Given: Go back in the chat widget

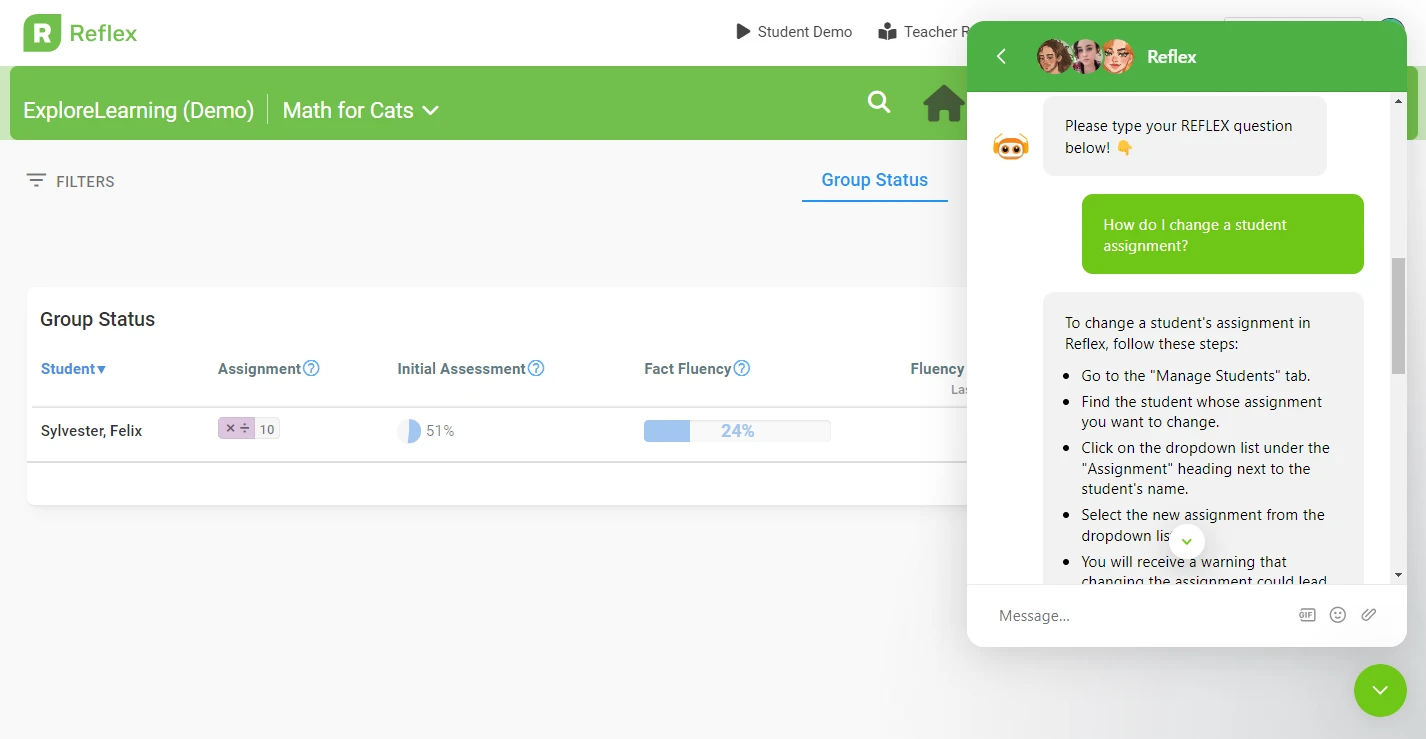Looking at the screenshot, I should 1002,57.
